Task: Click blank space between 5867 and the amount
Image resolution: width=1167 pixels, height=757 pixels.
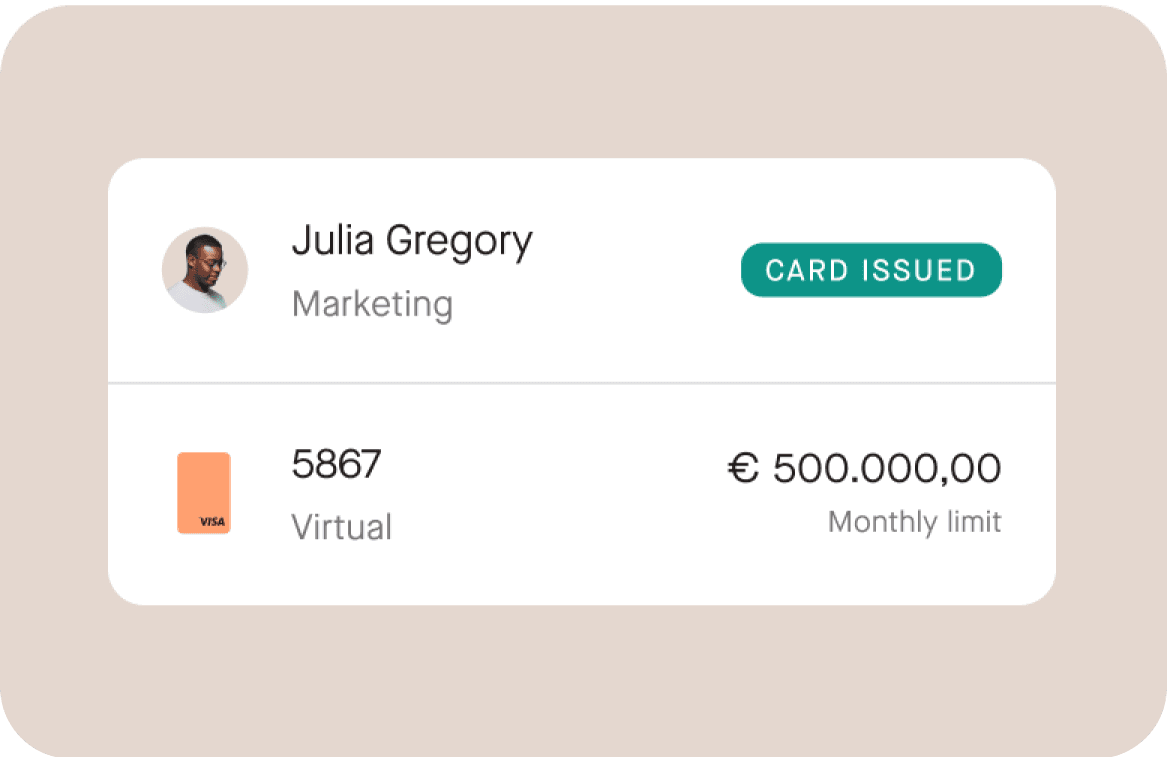Action: point(550,490)
